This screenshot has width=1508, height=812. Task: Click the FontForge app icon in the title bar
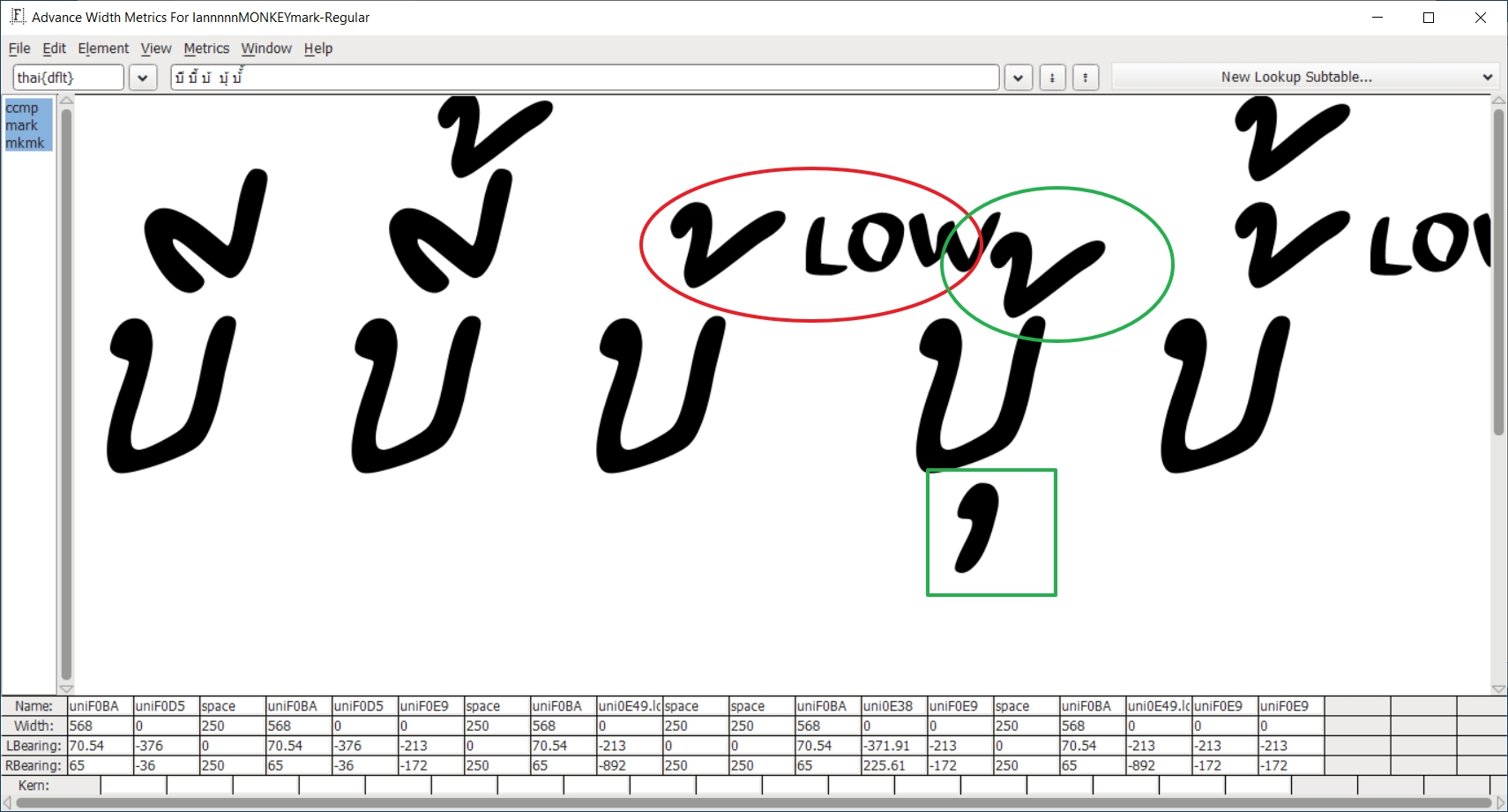17,17
